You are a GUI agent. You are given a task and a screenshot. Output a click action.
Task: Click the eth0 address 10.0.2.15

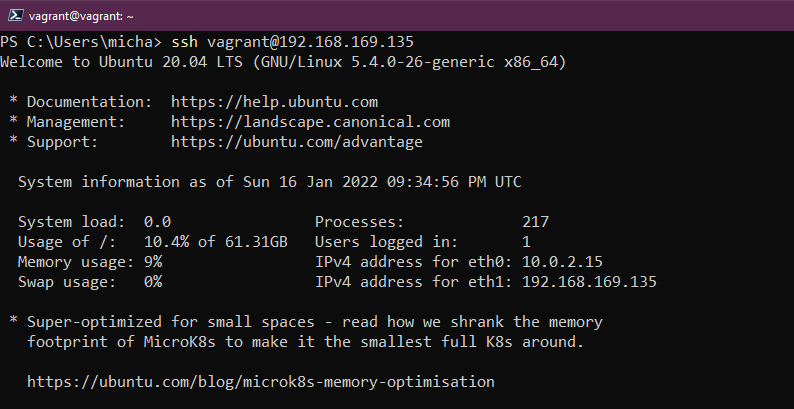[562, 262]
